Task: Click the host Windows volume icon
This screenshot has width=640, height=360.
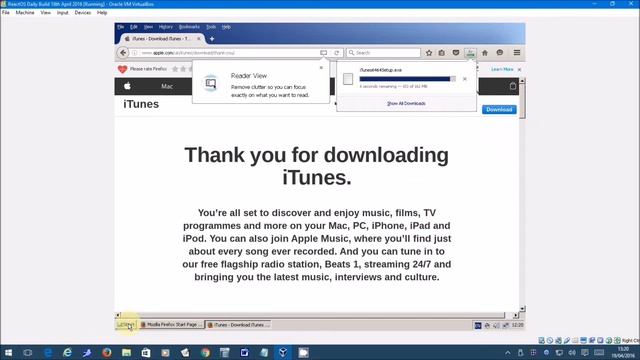Action: coord(572,353)
